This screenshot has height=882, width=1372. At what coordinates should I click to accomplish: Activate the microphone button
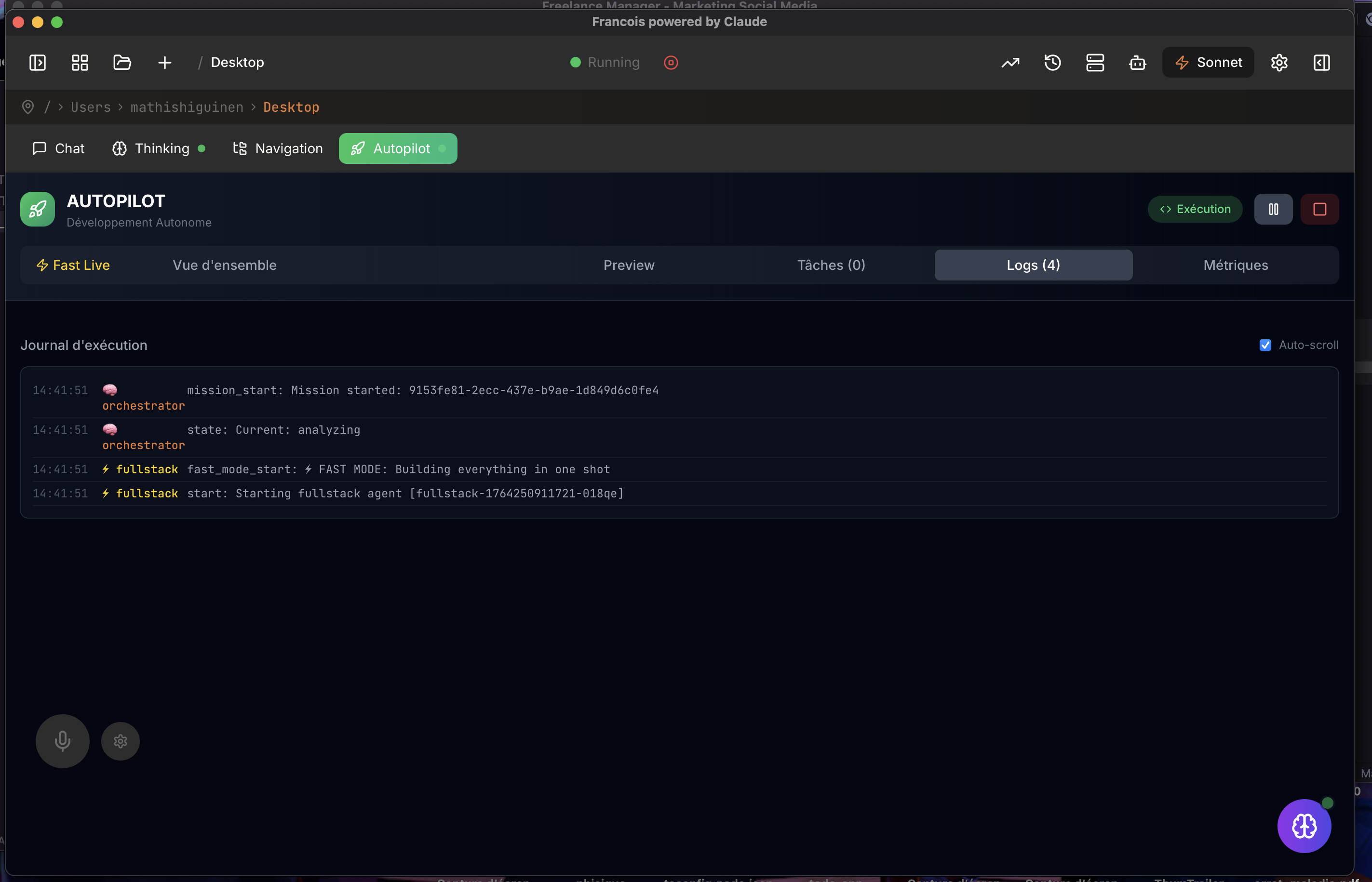(62, 740)
